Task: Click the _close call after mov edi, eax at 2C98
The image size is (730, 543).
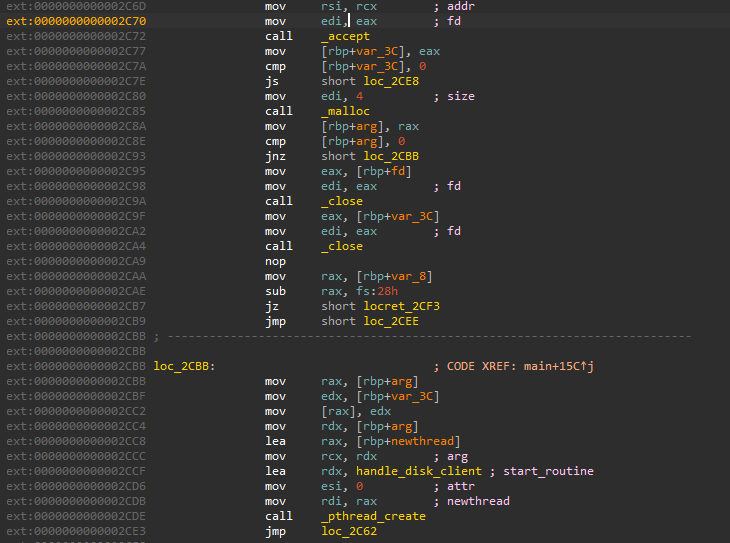Action: (342, 201)
